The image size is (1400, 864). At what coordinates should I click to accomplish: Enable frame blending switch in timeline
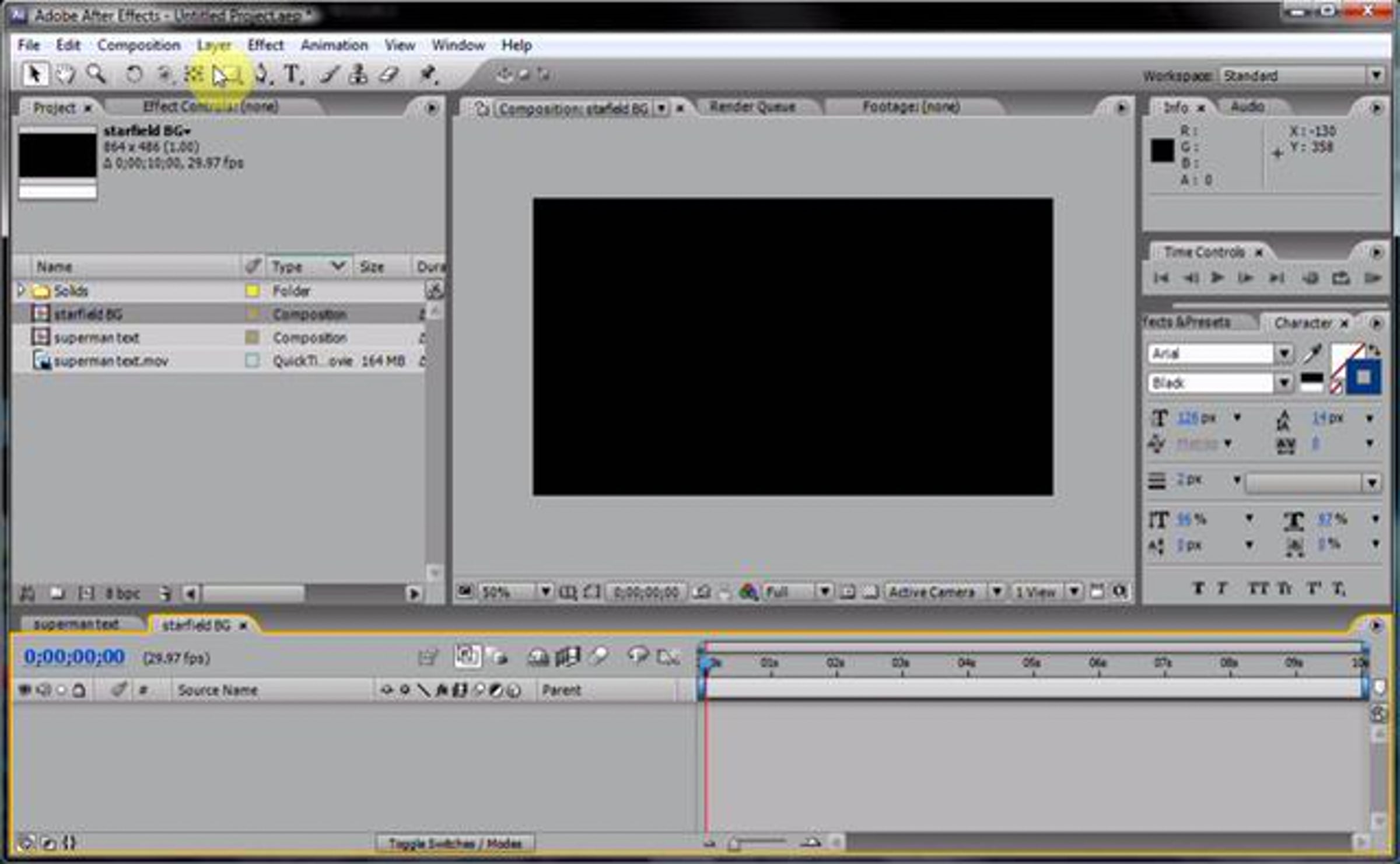pos(568,656)
